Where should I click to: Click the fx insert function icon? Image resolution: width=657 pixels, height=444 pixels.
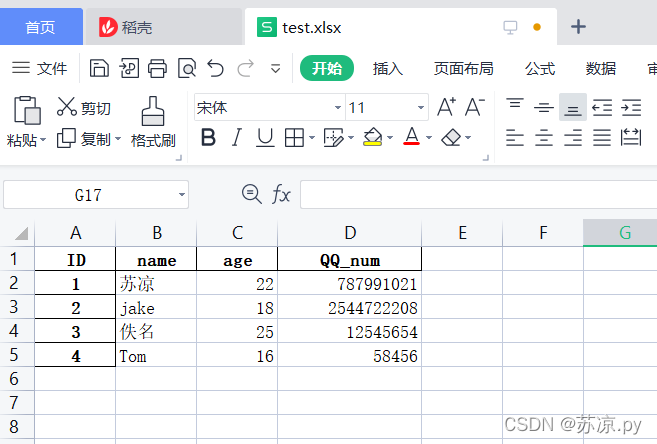click(281, 195)
